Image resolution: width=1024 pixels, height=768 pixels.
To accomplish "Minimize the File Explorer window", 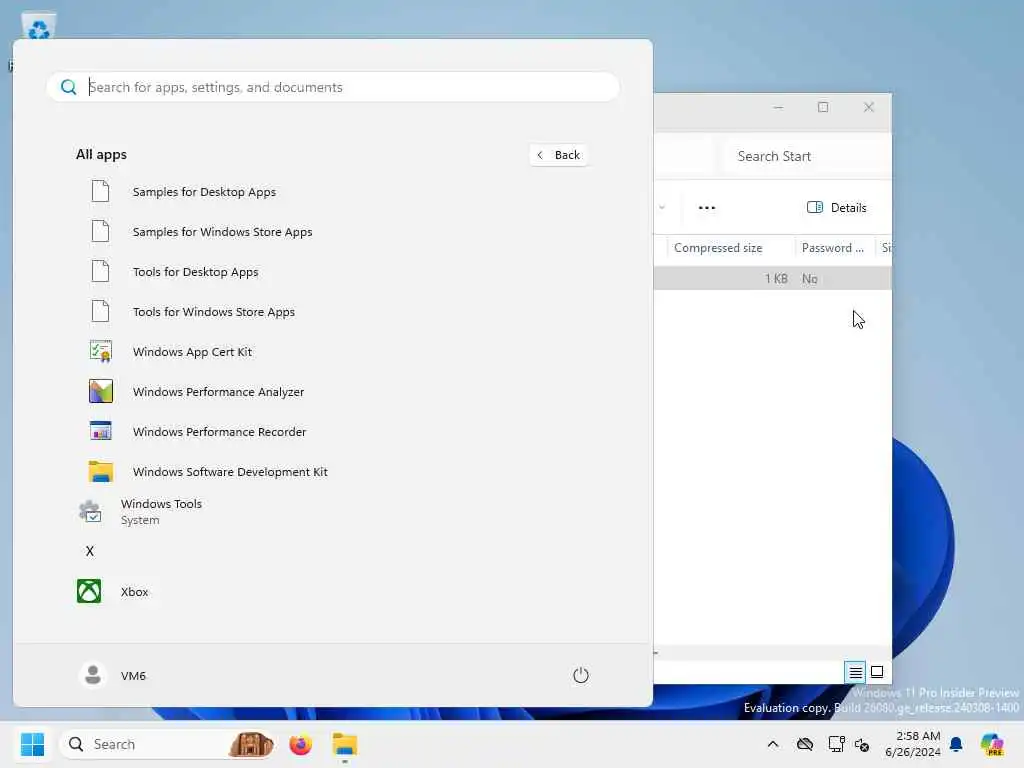I will point(778,107).
